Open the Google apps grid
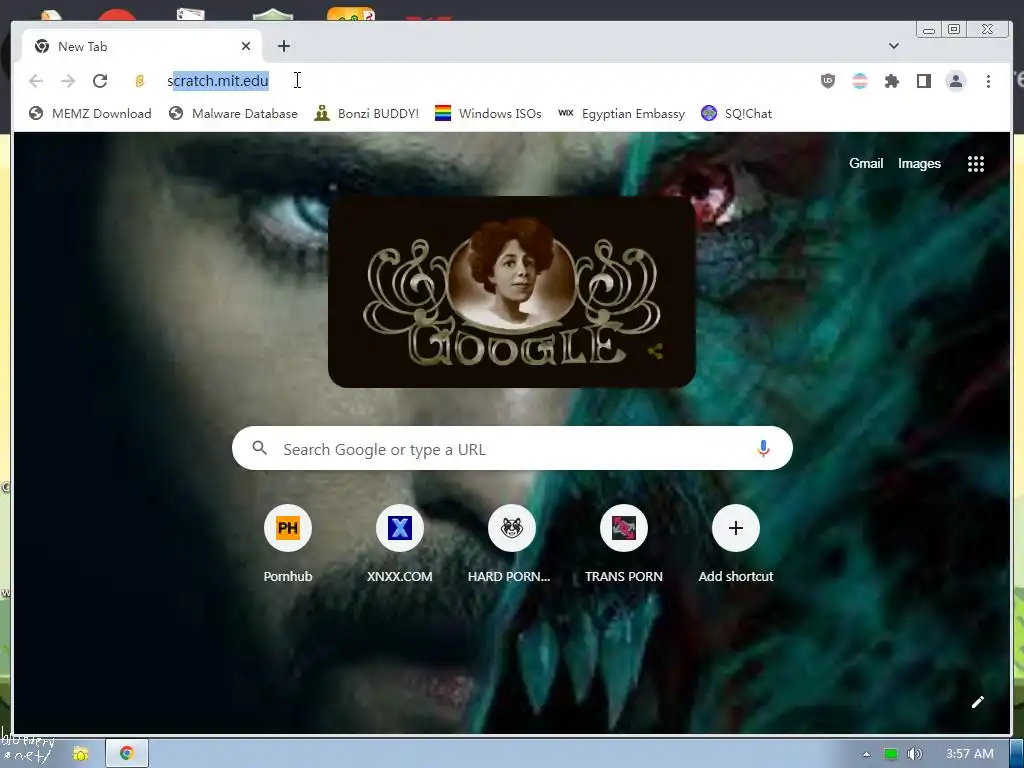Viewport: 1024px width, 768px height. pyautogui.click(x=976, y=164)
